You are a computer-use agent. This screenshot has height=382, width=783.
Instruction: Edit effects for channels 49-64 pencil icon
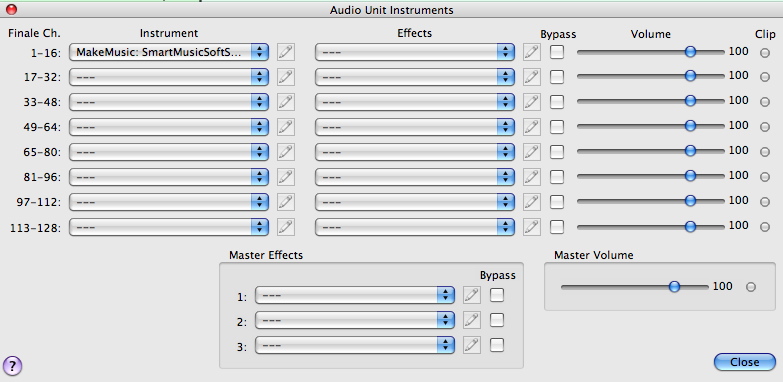[x=532, y=127]
